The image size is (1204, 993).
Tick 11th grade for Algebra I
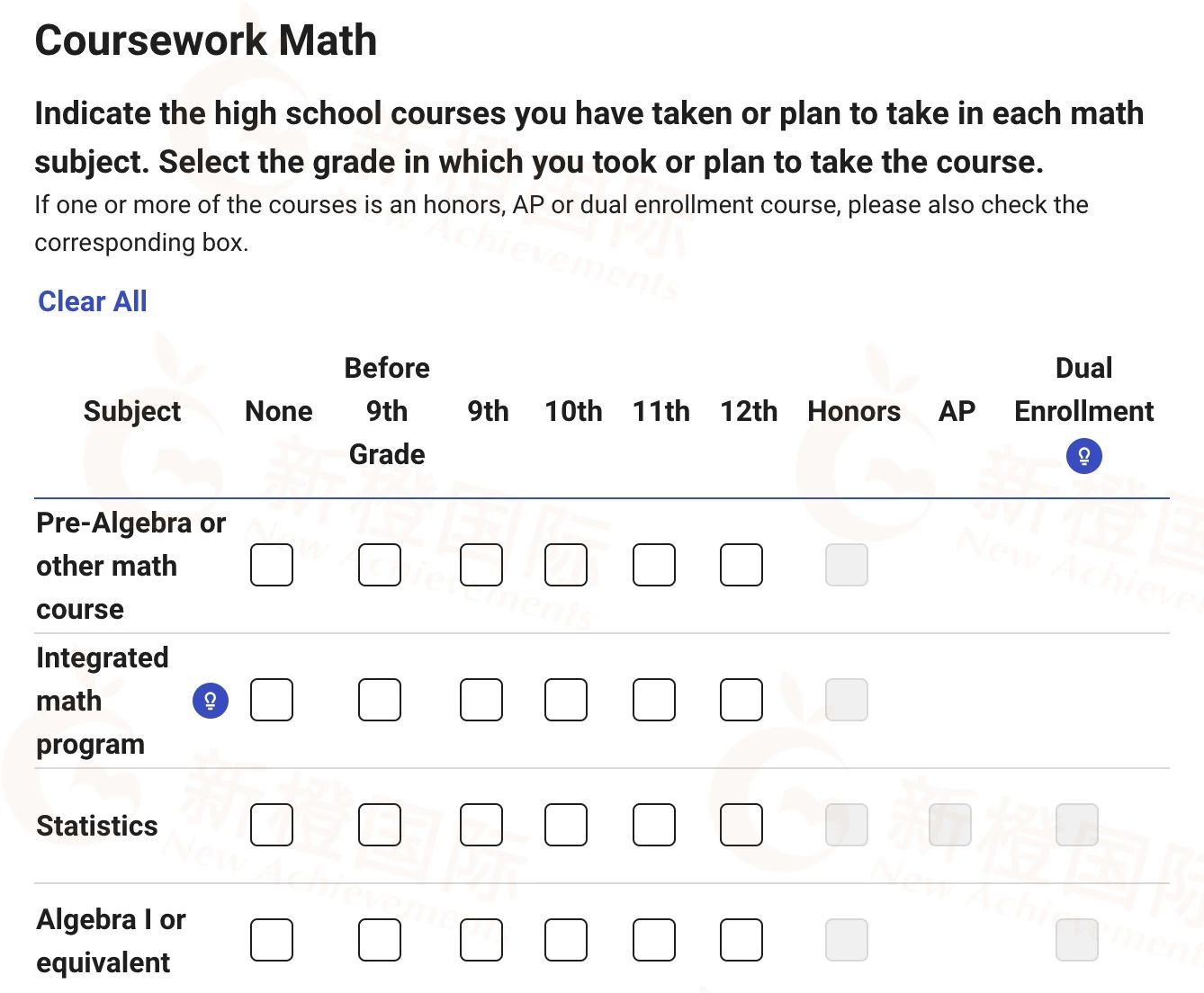pyautogui.click(x=654, y=940)
